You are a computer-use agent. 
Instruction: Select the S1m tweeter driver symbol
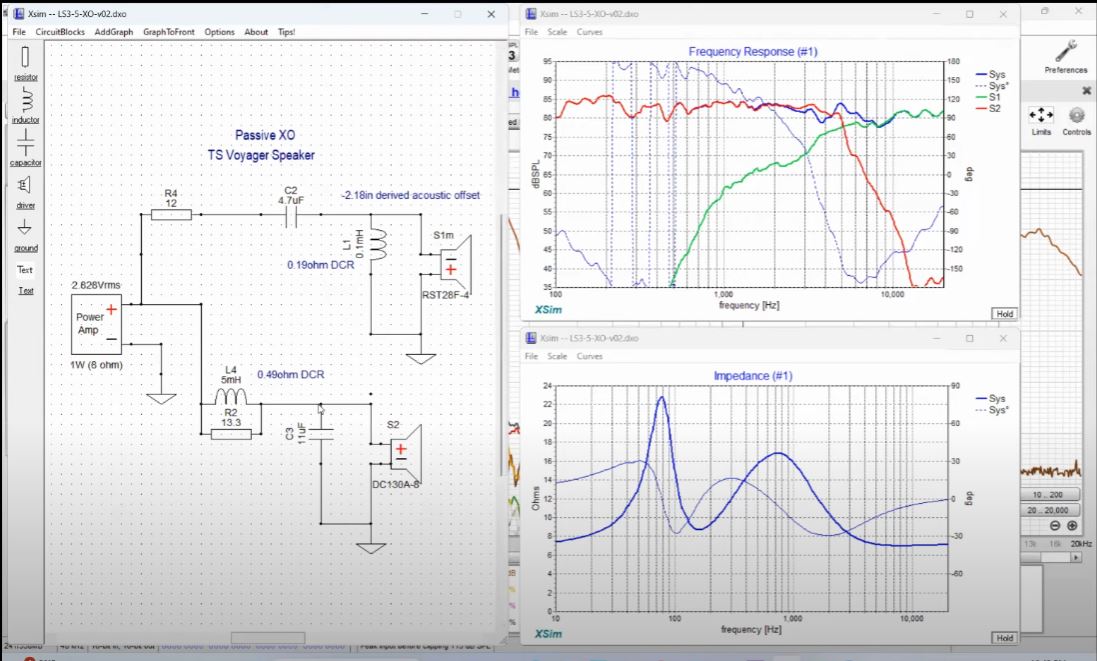[x=455, y=263]
